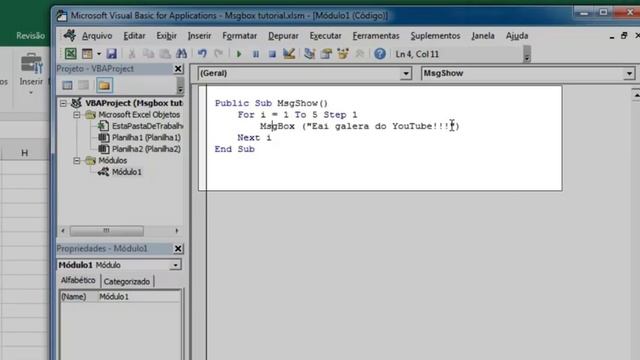Open the Editar menu

click(x=134, y=36)
